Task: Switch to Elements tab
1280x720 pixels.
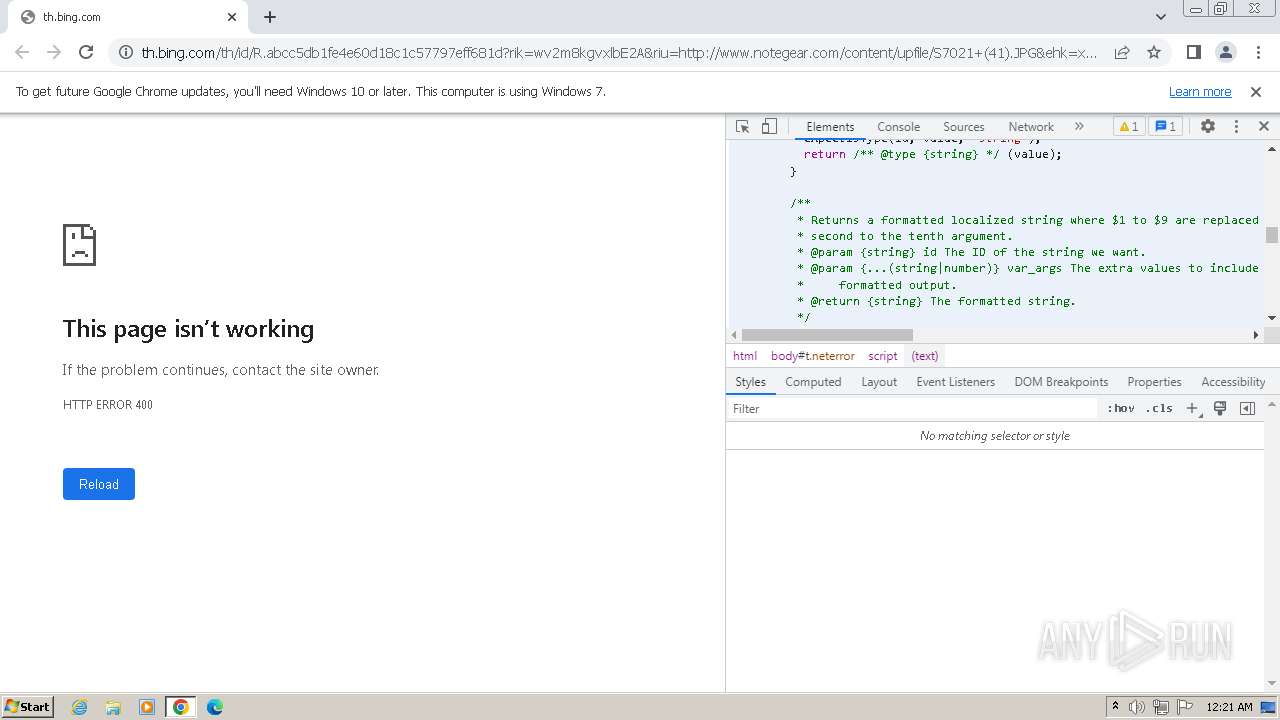Action: [x=830, y=127]
